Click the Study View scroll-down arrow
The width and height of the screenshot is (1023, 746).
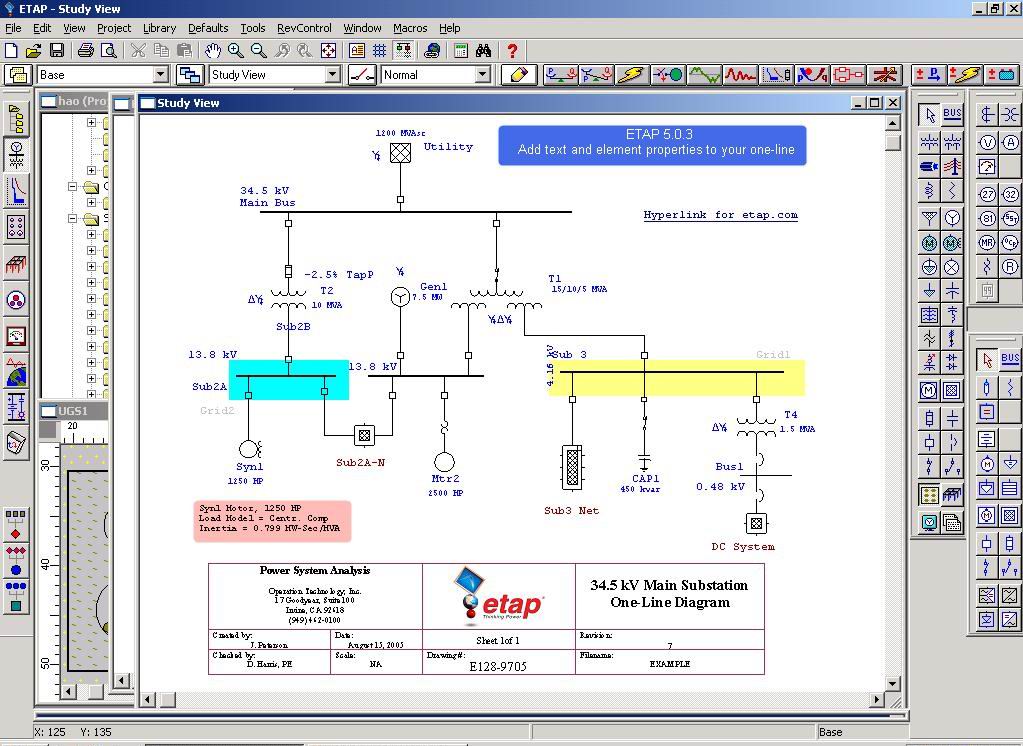click(893, 683)
